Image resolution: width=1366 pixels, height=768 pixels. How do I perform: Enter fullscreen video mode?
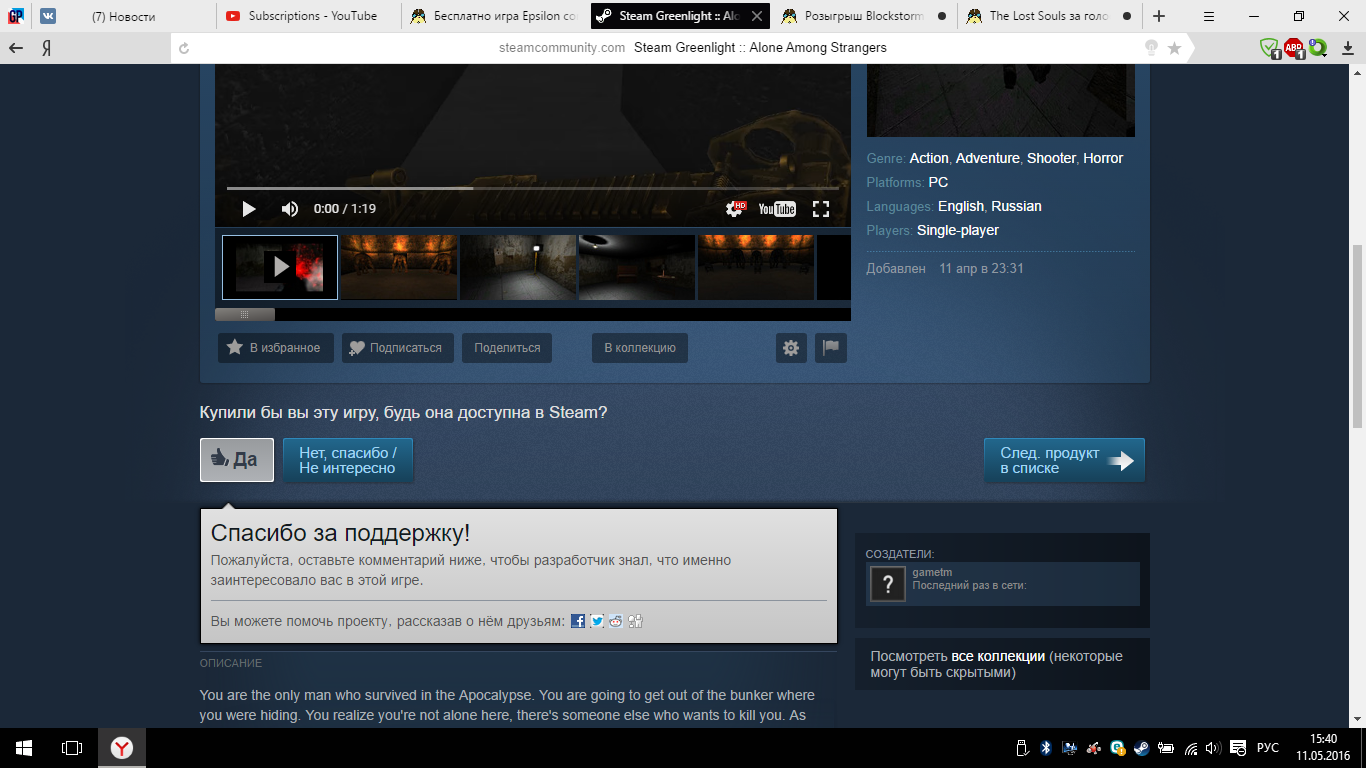point(821,209)
